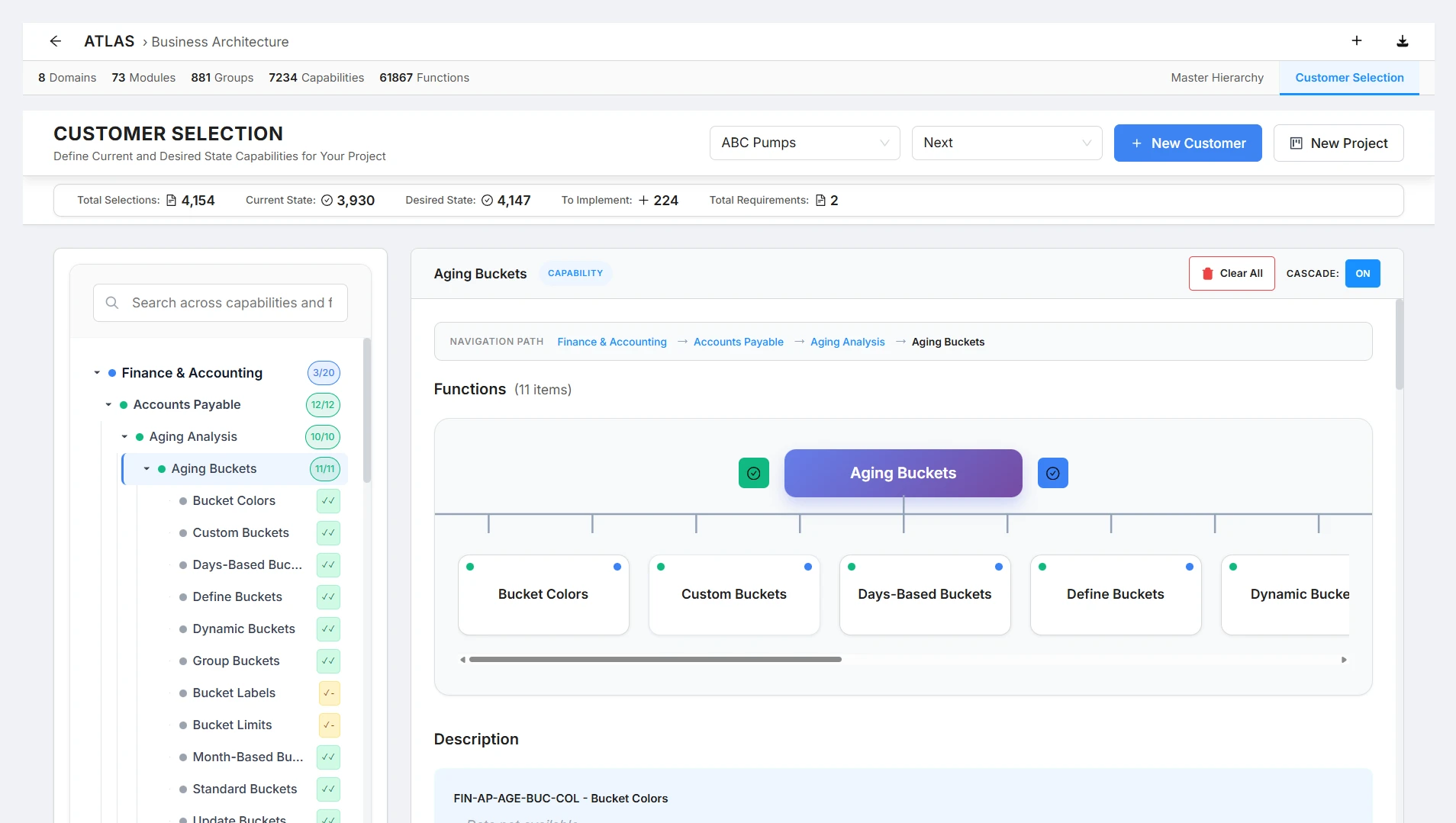Collapse the Finance & Accounting tree node
Viewport: 1456px width, 823px height.
97,373
